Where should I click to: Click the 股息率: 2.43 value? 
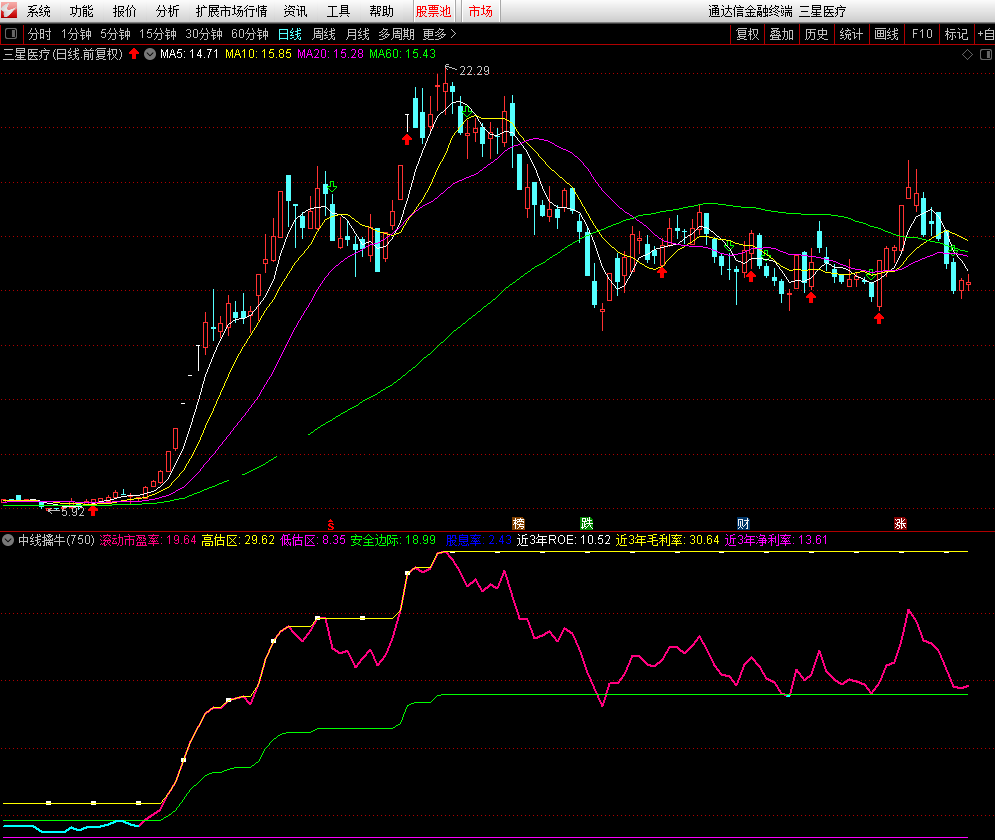(478, 540)
